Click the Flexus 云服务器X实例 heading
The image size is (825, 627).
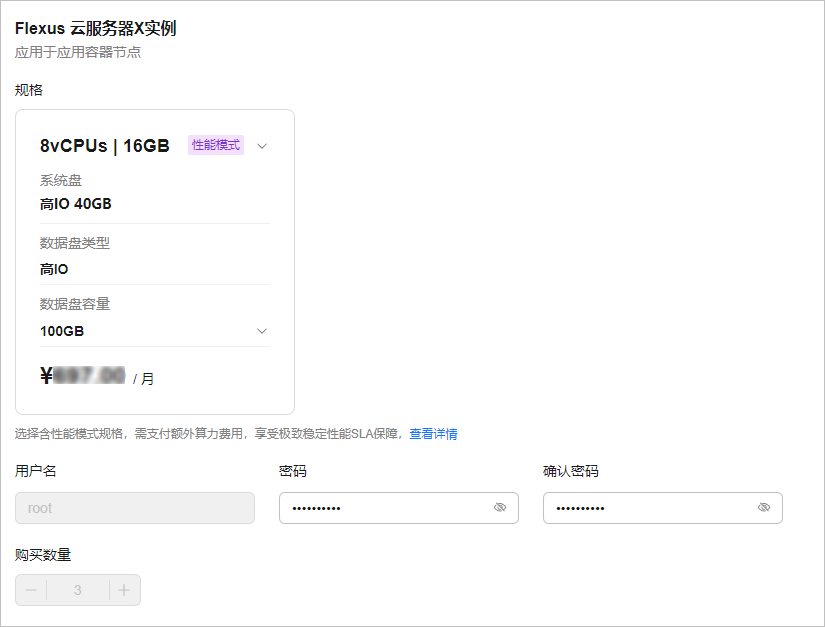tap(96, 28)
